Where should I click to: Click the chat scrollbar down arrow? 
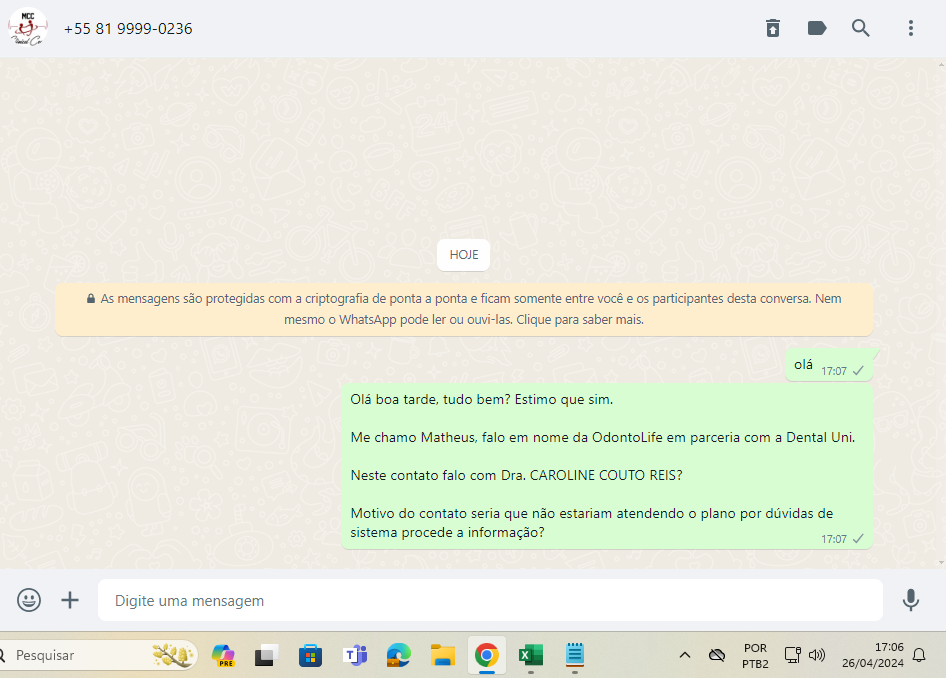click(941, 563)
